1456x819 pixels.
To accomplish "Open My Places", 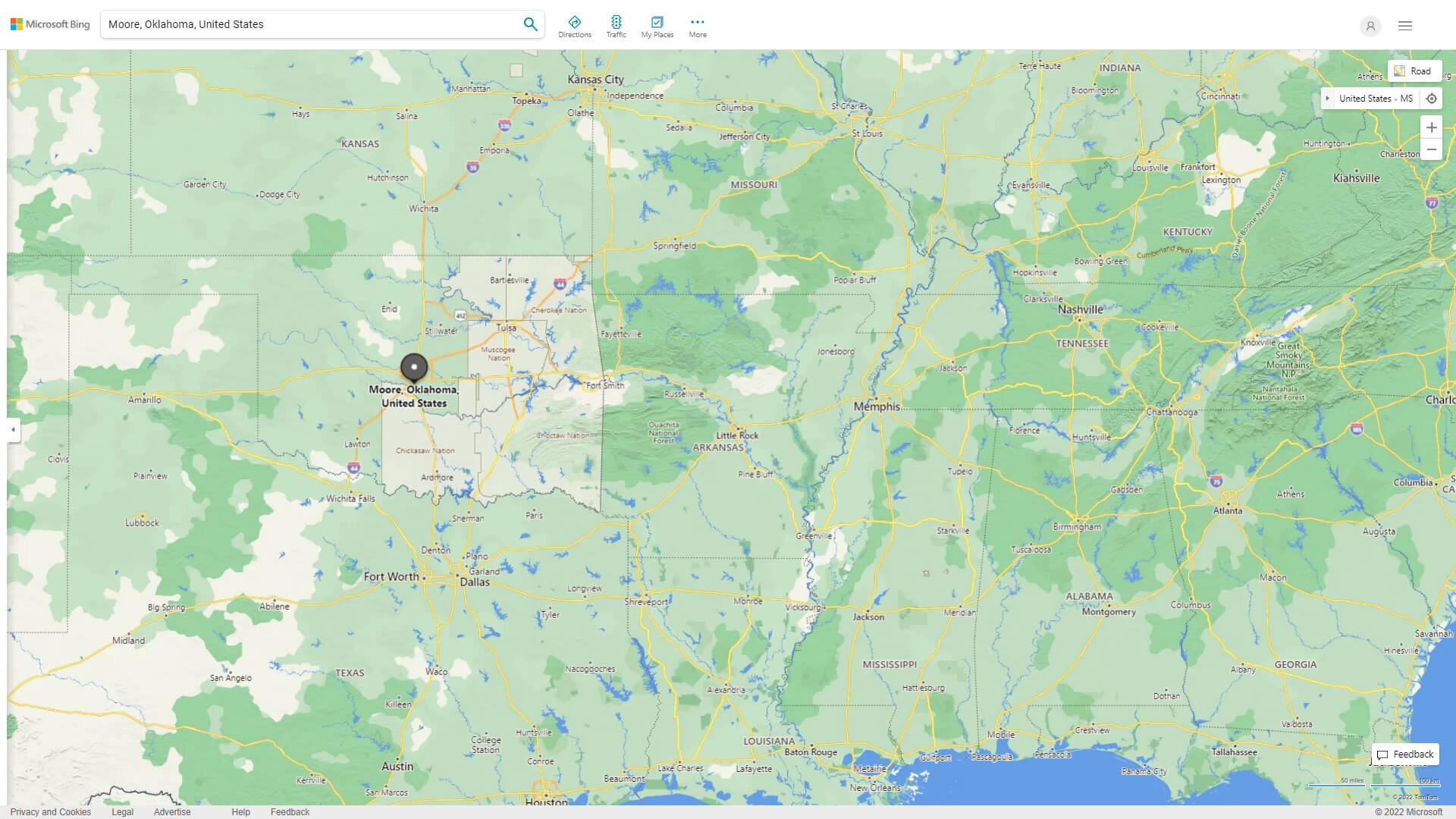I will tap(657, 22).
